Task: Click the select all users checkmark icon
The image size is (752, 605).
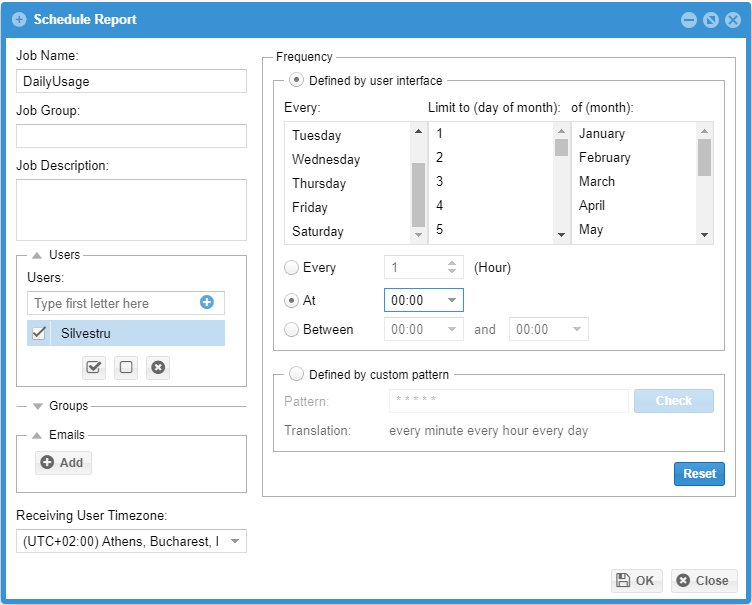Action: 94,367
